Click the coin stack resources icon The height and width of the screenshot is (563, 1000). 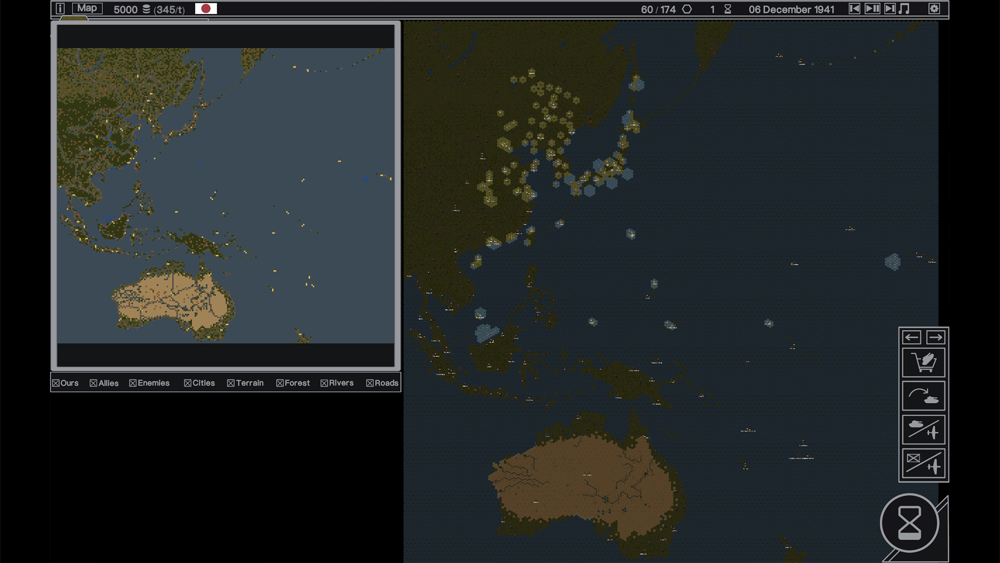[x=146, y=9]
